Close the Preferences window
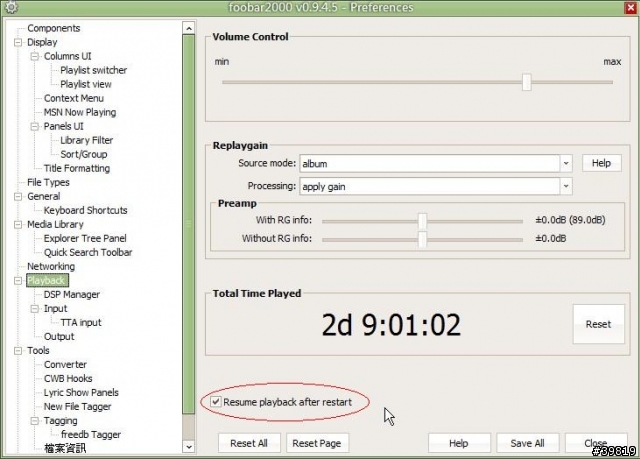This screenshot has height=459, width=640. point(631,7)
